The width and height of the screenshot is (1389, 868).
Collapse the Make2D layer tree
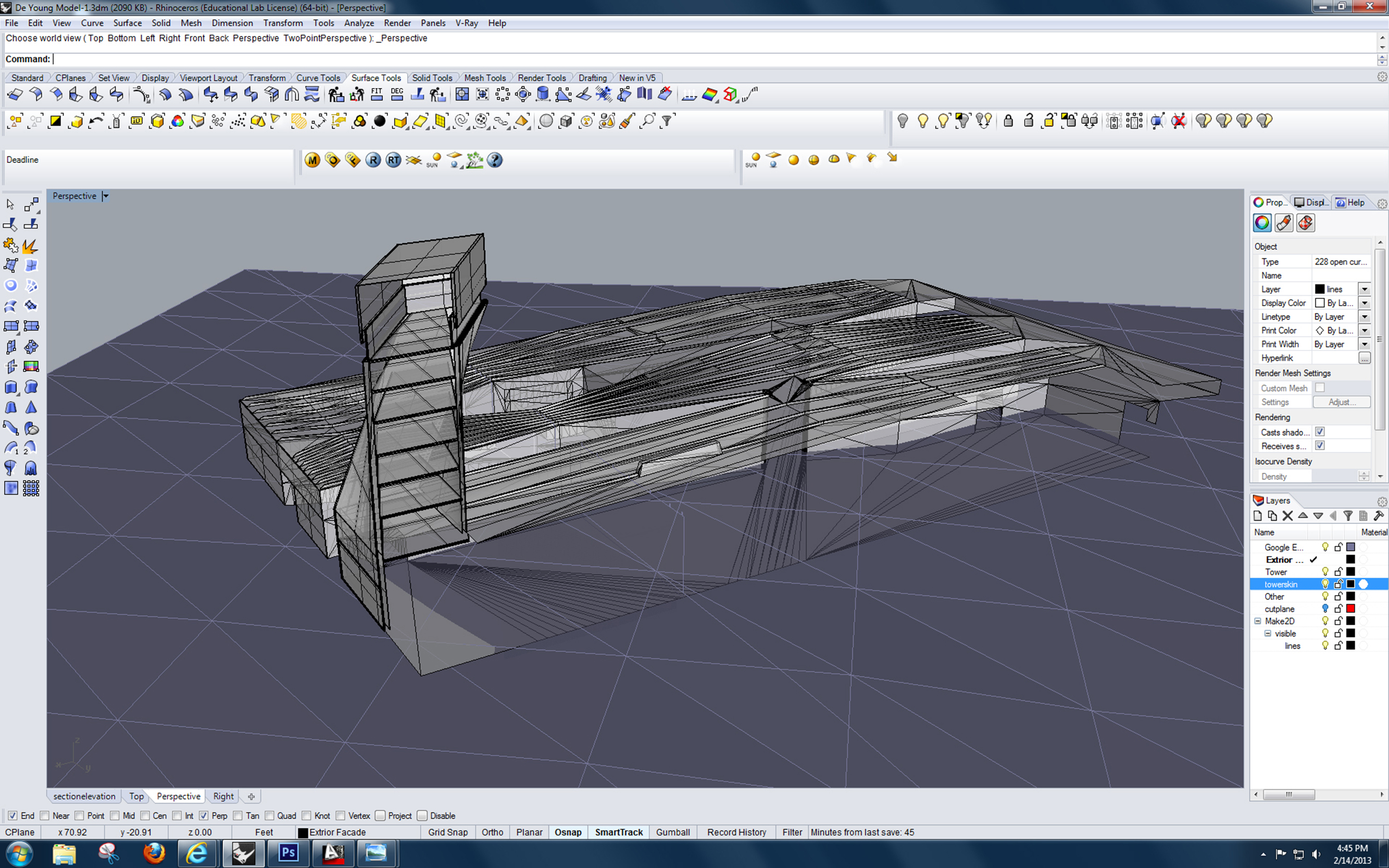click(x=1258, y=621)
